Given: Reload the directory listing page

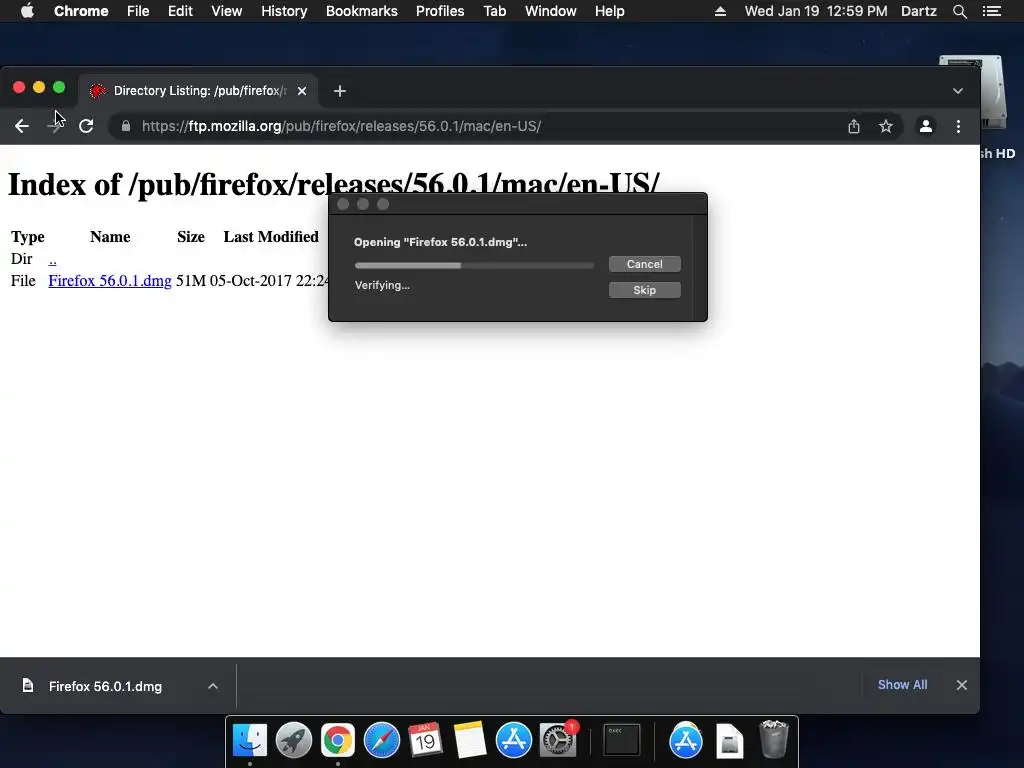Looking at the screenshot, I should tap(86, 126).
